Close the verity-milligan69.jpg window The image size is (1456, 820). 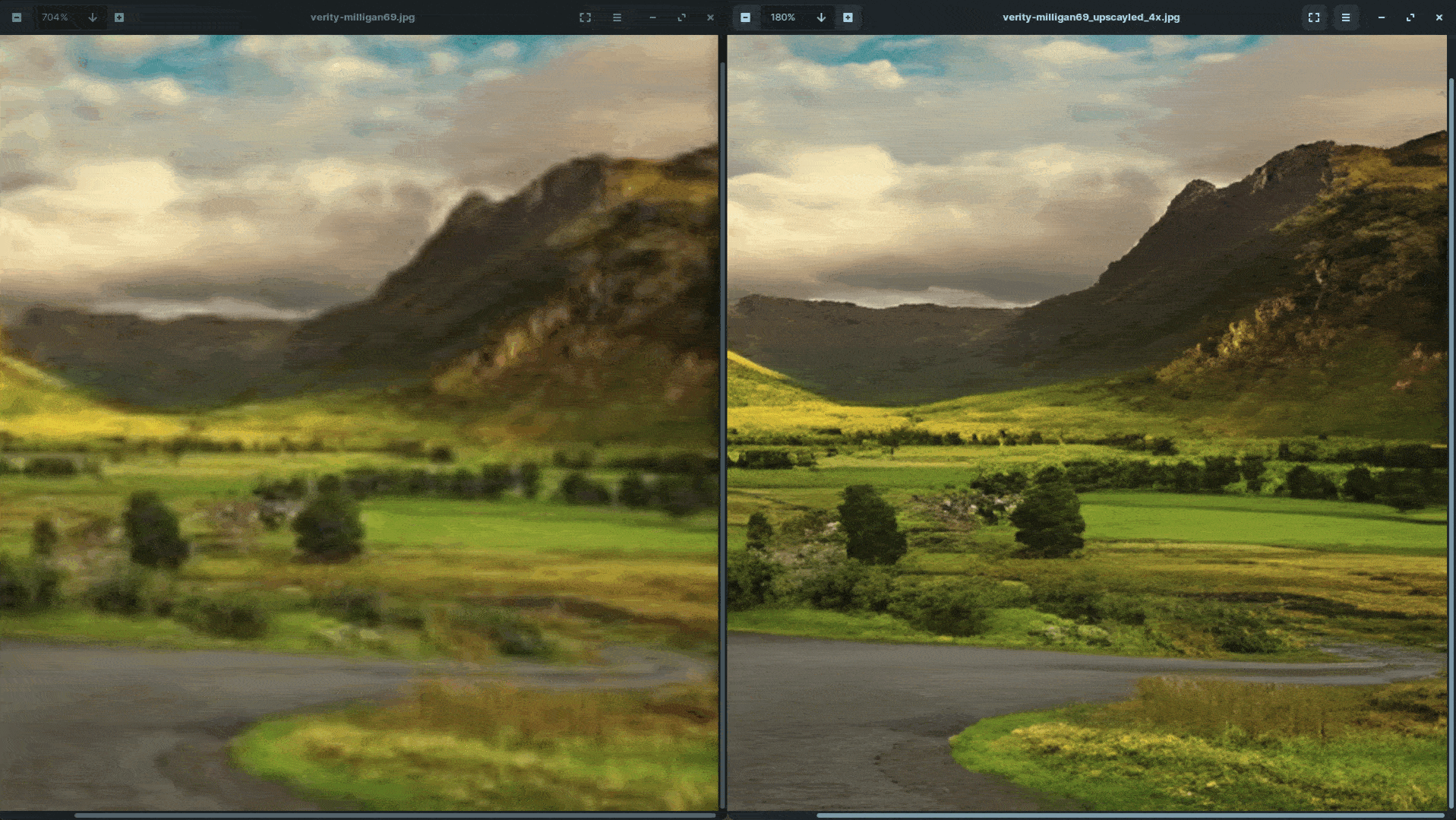tap(710, 17)
